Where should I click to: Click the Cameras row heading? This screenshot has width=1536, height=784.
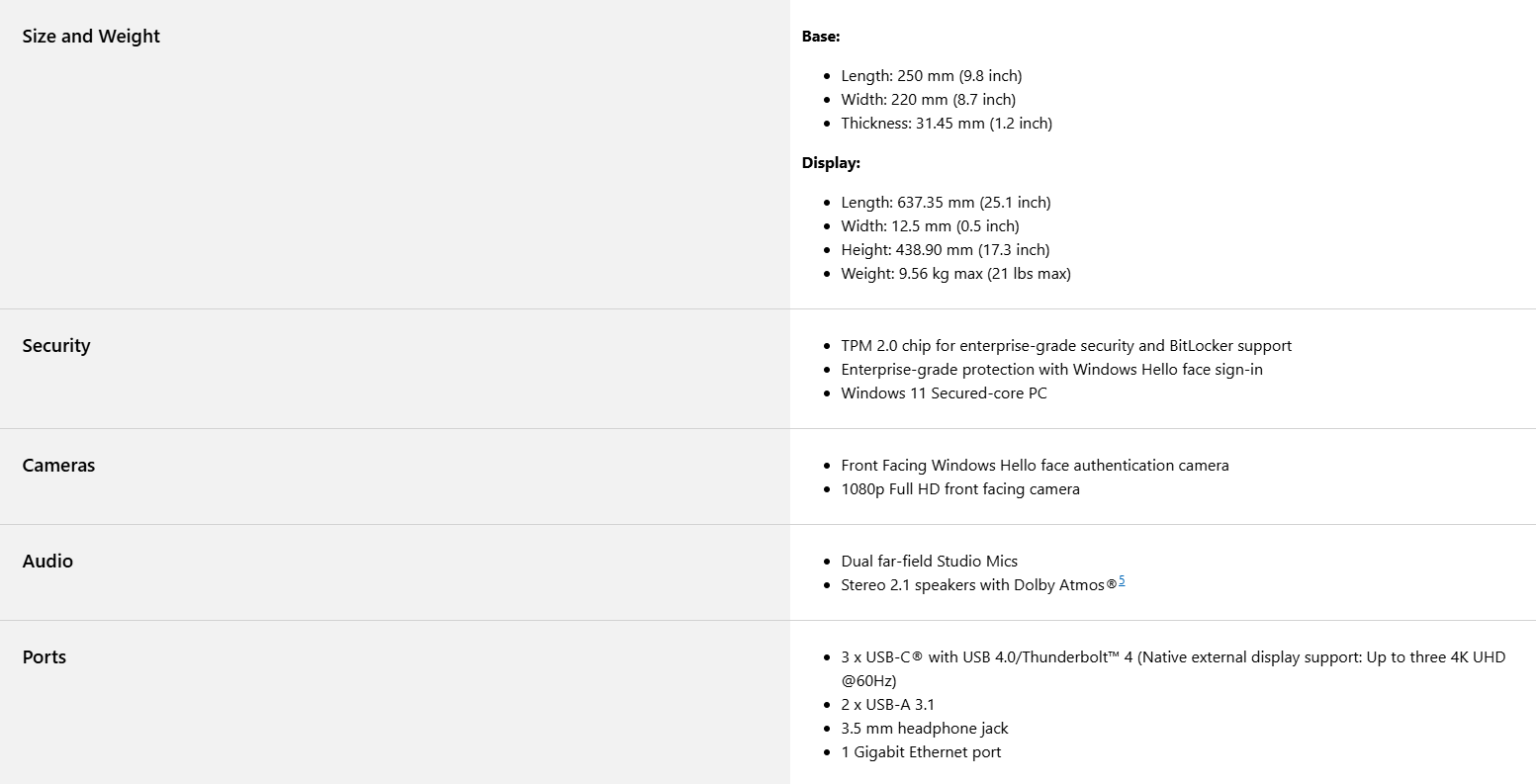pyautogui.click(x=58, y=466)
